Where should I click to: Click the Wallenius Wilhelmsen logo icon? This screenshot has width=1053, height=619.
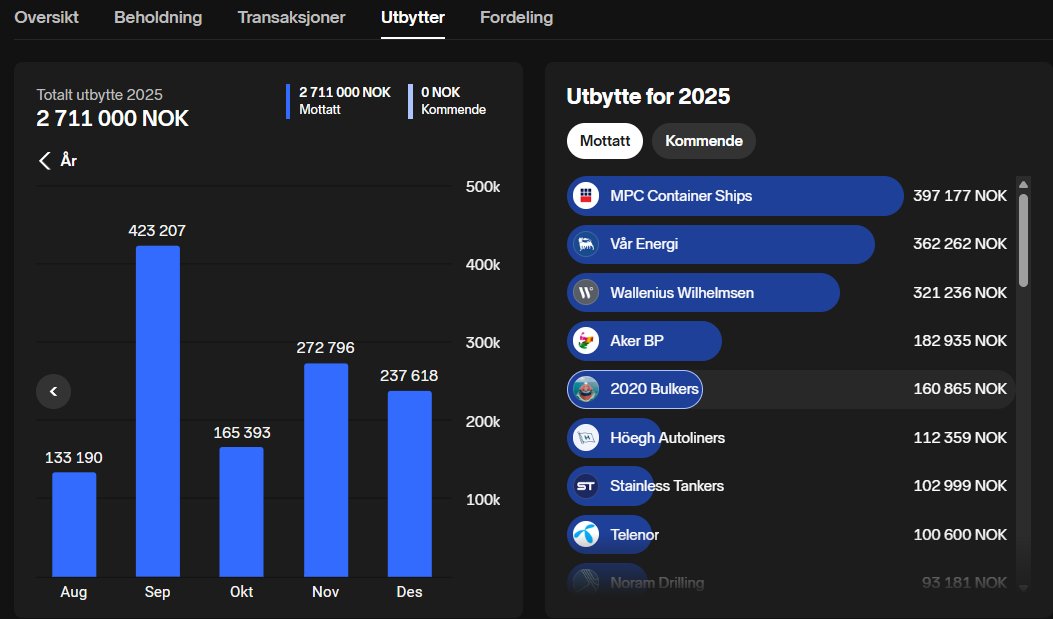(x=586, y=293)
